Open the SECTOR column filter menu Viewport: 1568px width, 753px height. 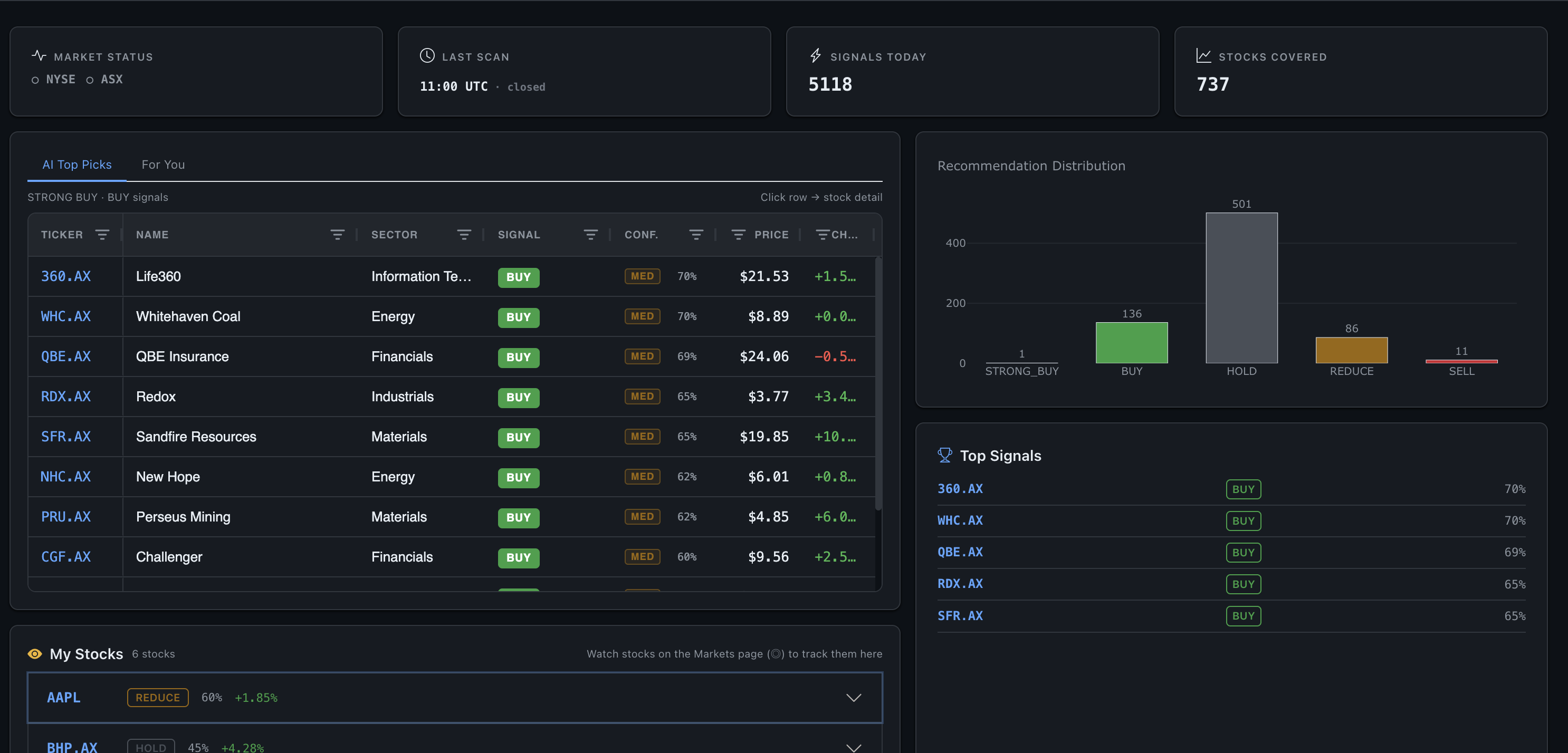pyautogui.click(x=464, y=235)
